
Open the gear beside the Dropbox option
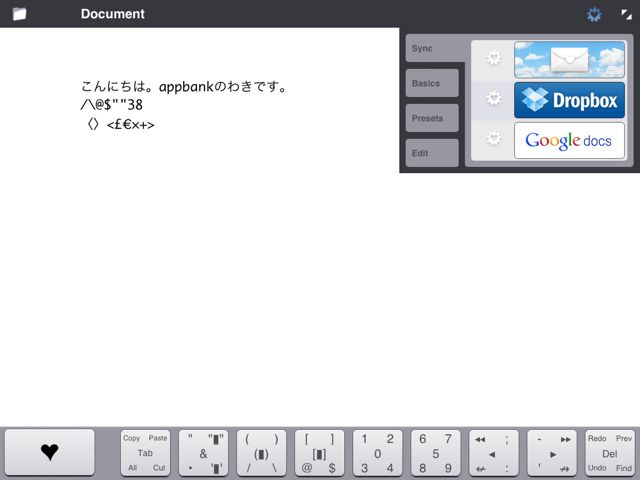point(494,98)
